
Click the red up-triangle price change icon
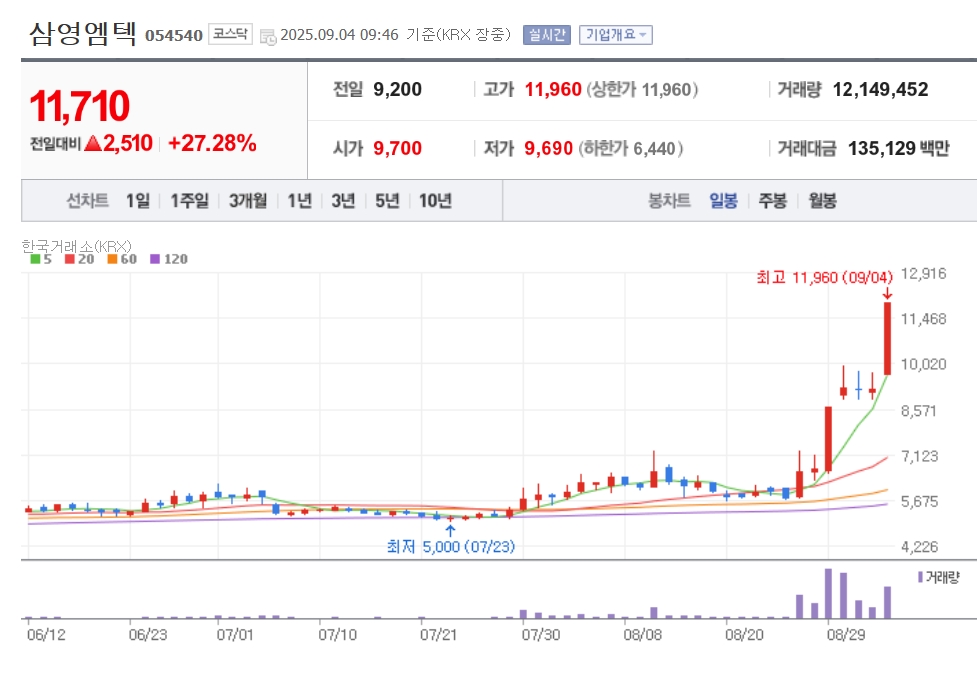[x=93, y=143]
